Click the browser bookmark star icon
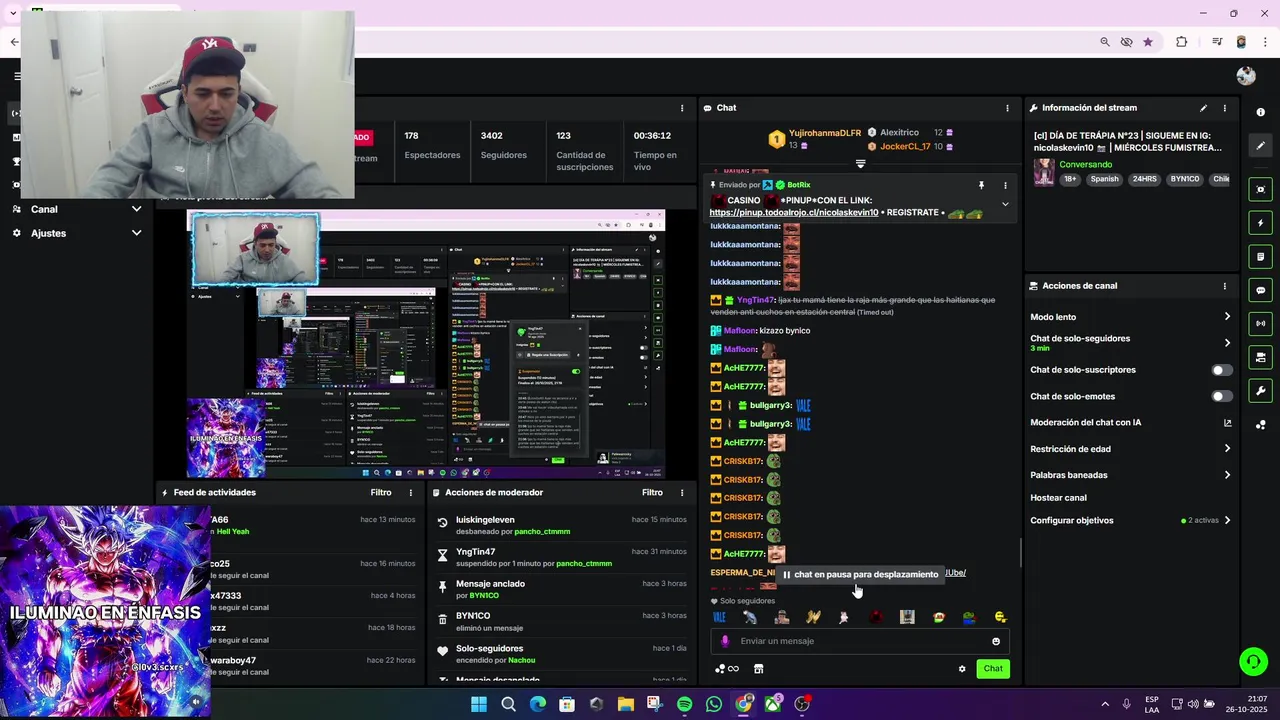Viewport: 1280px width, 720px height. 1148,42
